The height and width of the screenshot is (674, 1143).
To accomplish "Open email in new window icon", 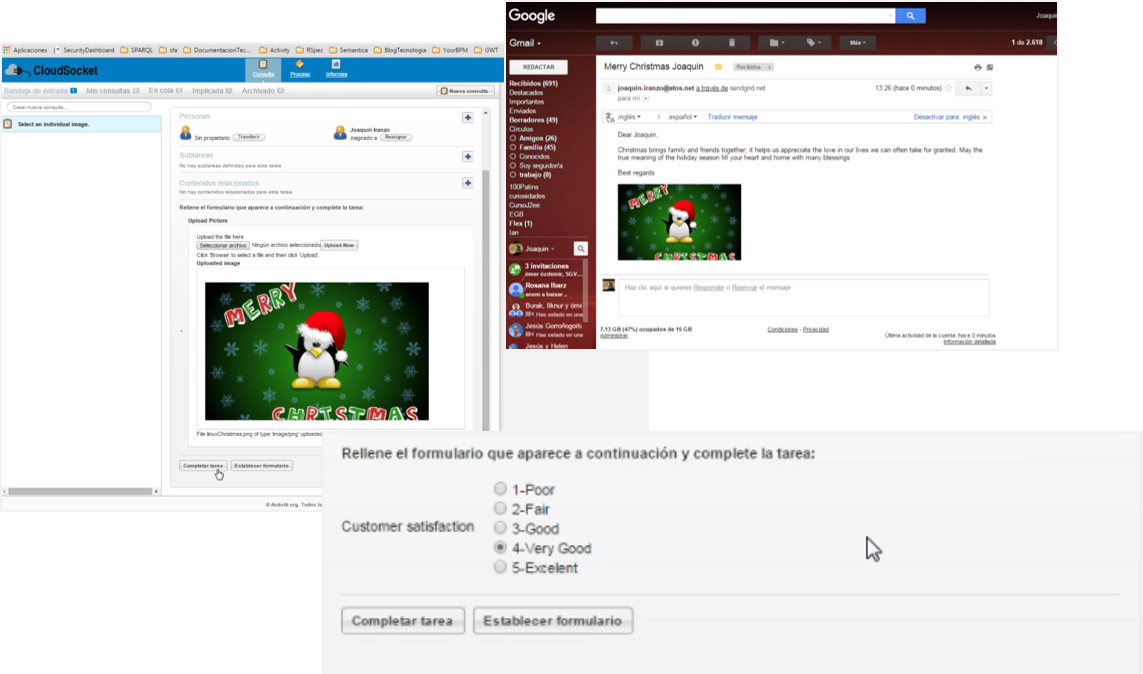I will pyautogui.click(x=990, y=67).
